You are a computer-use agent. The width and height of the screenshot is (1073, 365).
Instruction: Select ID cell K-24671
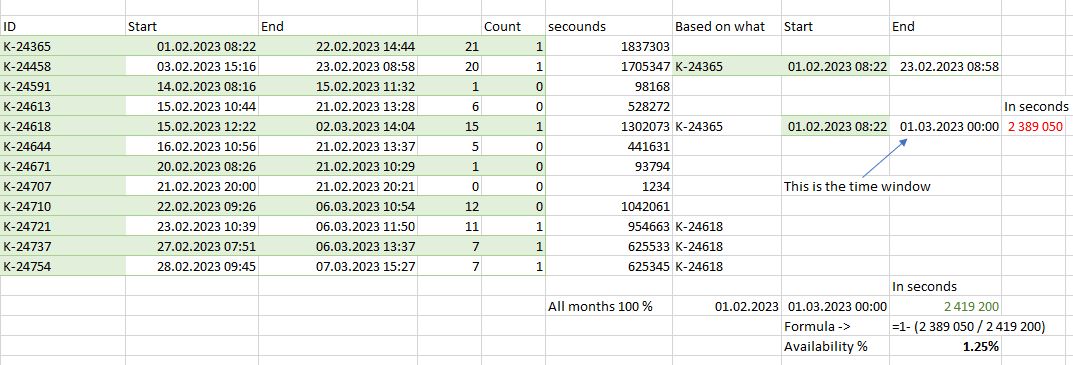[x=63, y=166]
